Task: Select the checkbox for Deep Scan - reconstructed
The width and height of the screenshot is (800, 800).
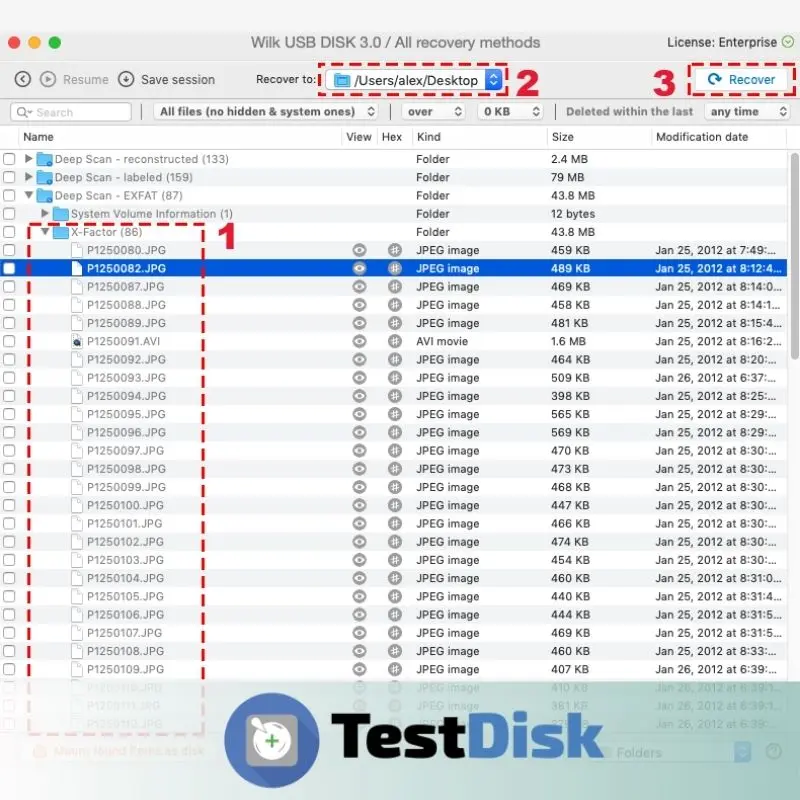Action: pos(9,159)
